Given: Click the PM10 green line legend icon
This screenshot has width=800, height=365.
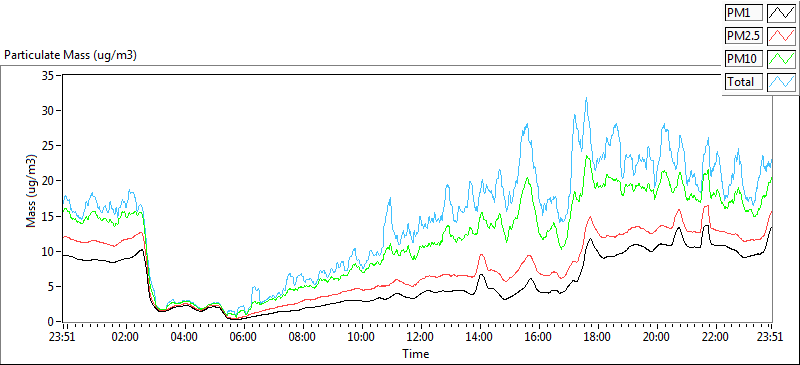Looking at the screenshot, I should pyautogui.click(x=782, y=59).
